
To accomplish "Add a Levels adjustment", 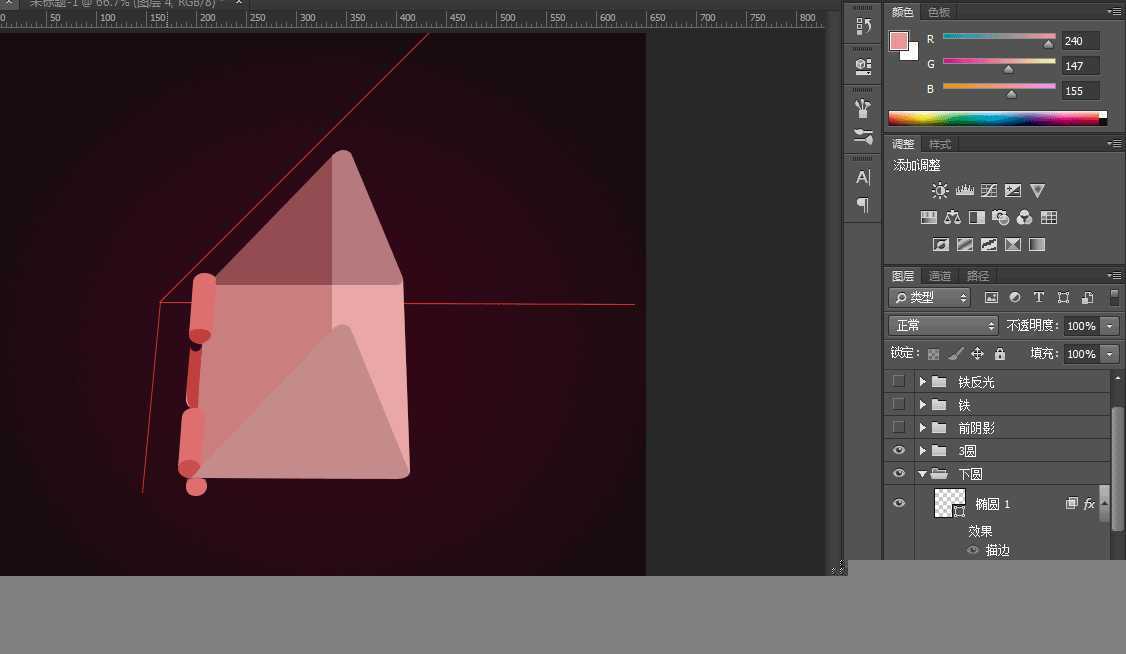I will 965,190.
